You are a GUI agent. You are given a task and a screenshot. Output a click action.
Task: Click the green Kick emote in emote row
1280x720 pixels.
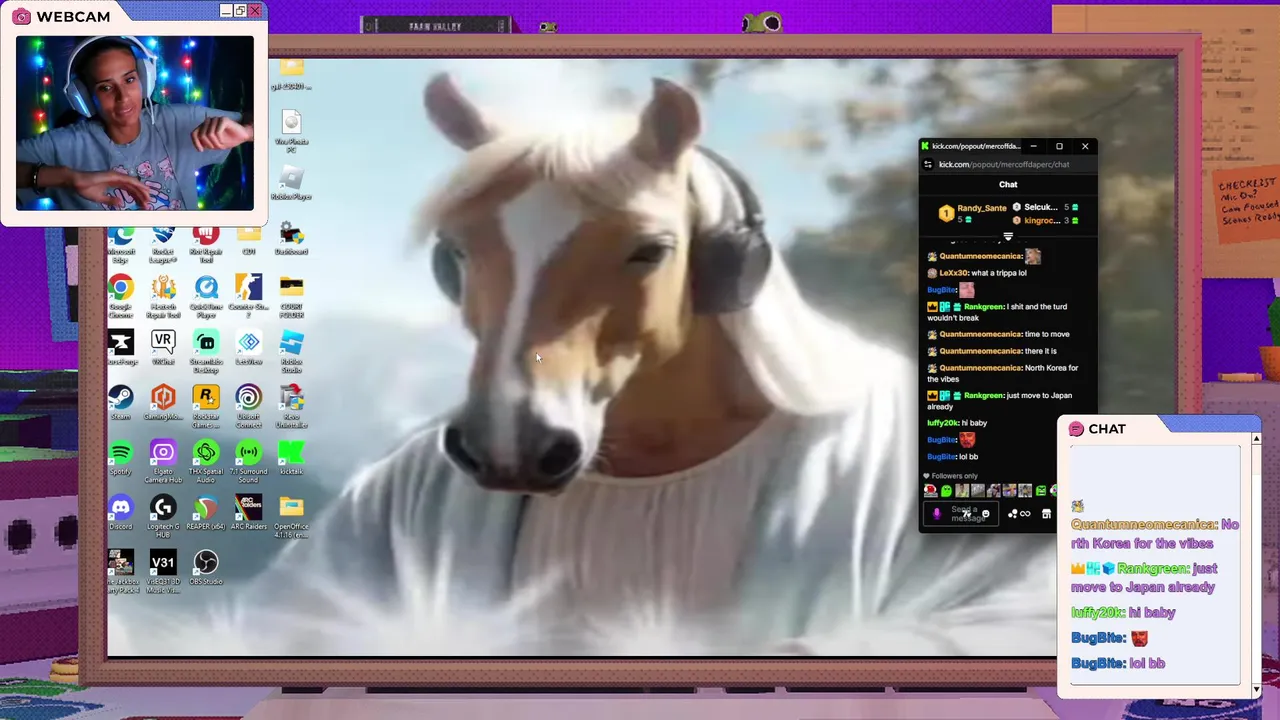946,491
